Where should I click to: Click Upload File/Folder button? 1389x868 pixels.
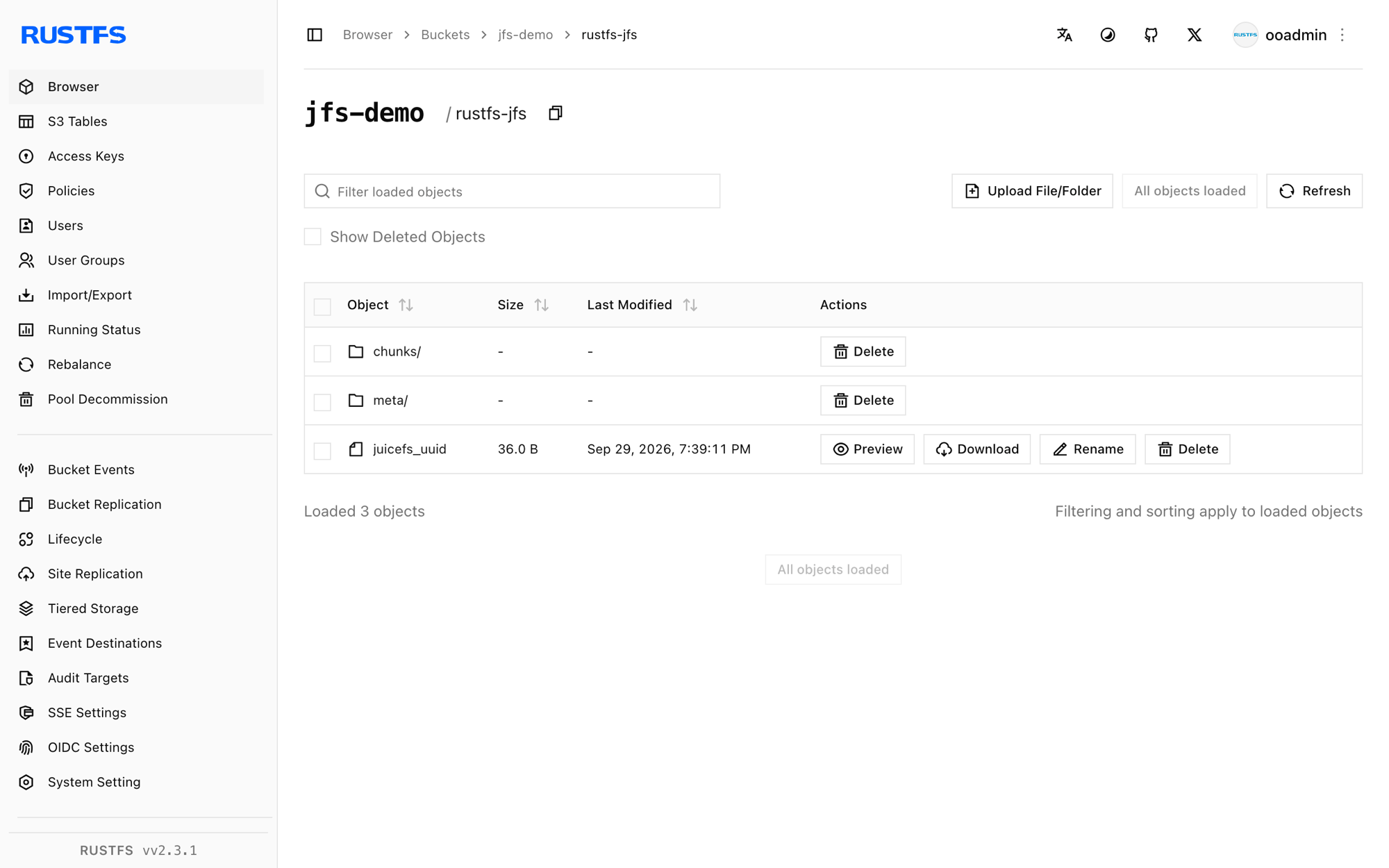click(1032, 191)
